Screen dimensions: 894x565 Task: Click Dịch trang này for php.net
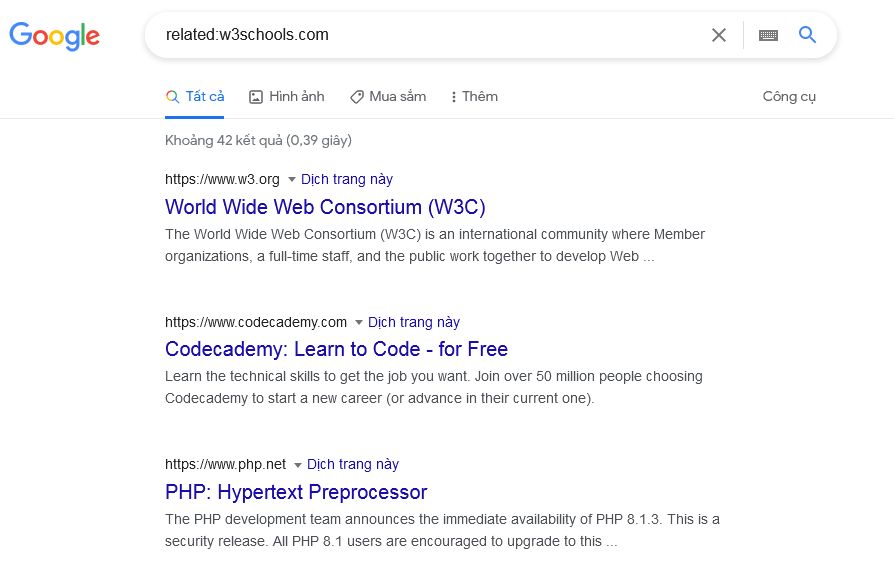click(x=353, y=464)
